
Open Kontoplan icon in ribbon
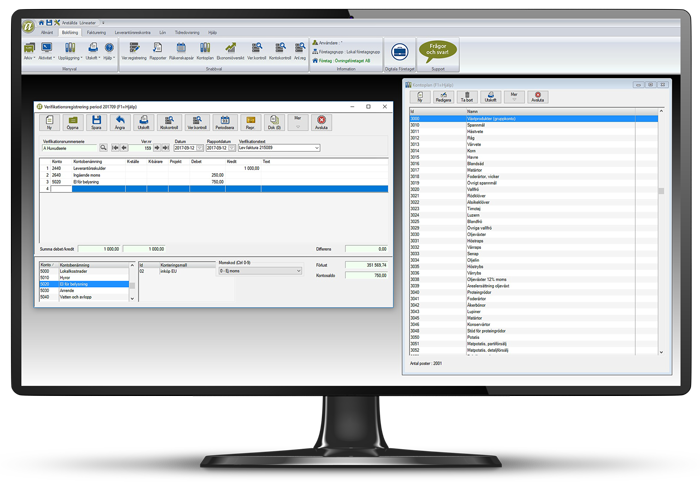[x=205, y=50]
